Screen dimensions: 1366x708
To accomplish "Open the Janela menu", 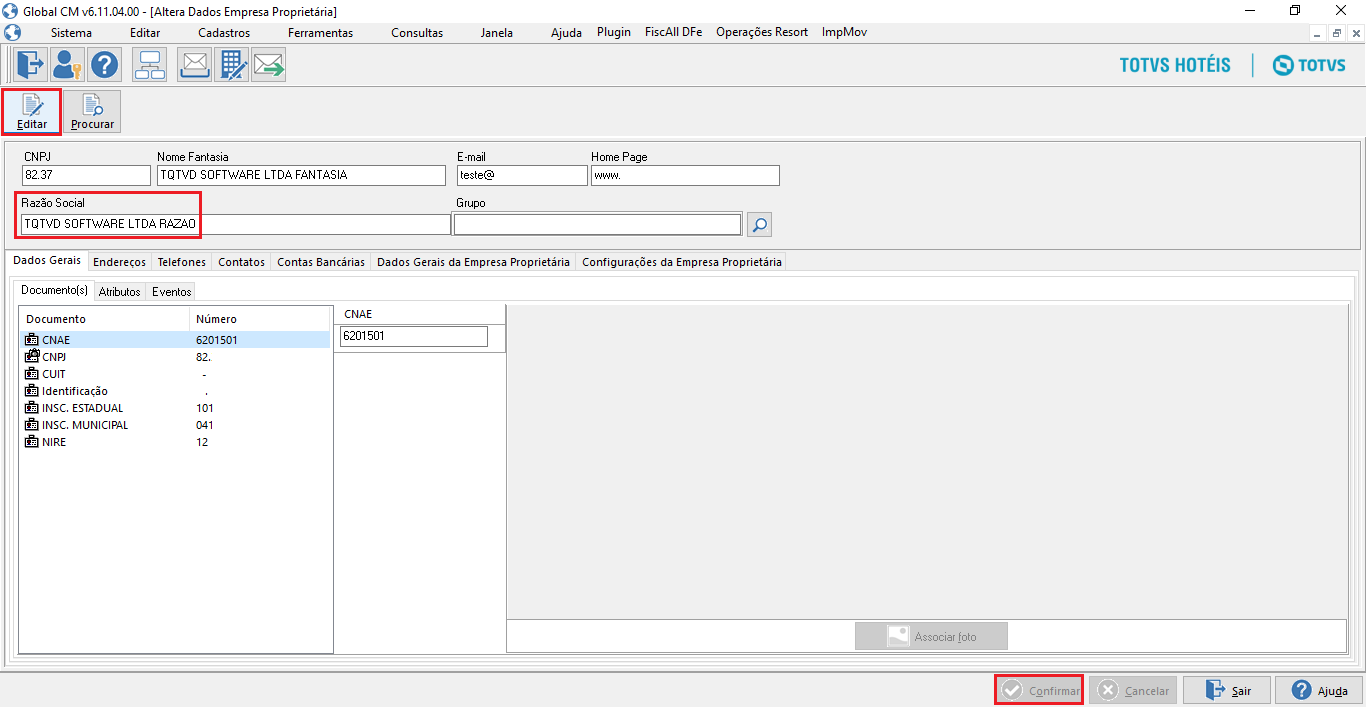I will pyautogui.click(x=496, y=33).
